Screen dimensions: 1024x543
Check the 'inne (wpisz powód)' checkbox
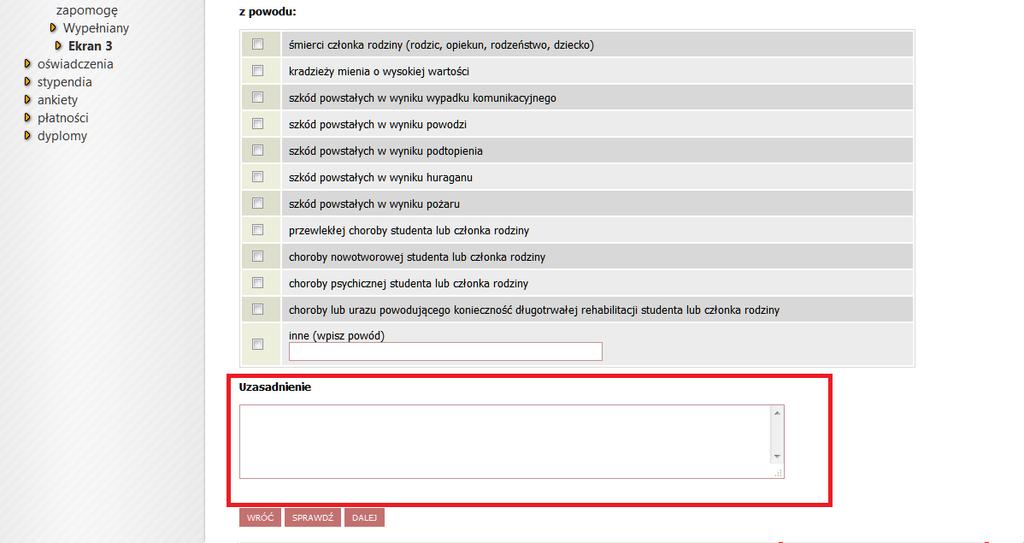coord(258,344)
